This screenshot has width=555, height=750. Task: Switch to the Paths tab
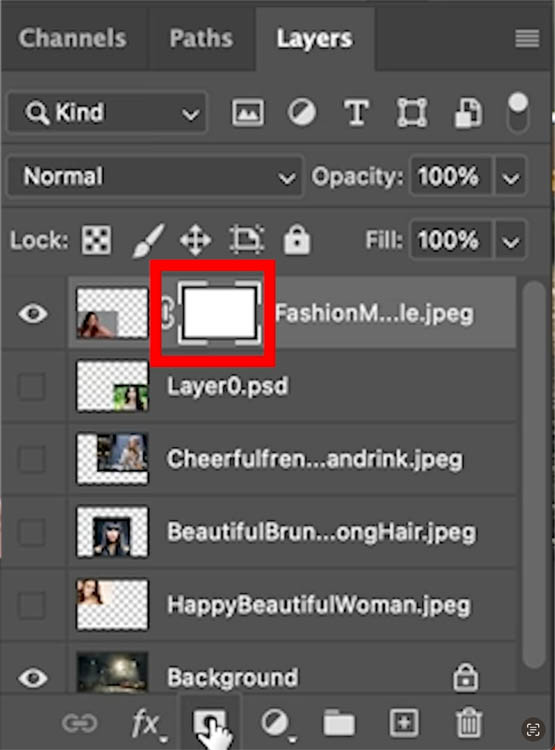201,38
